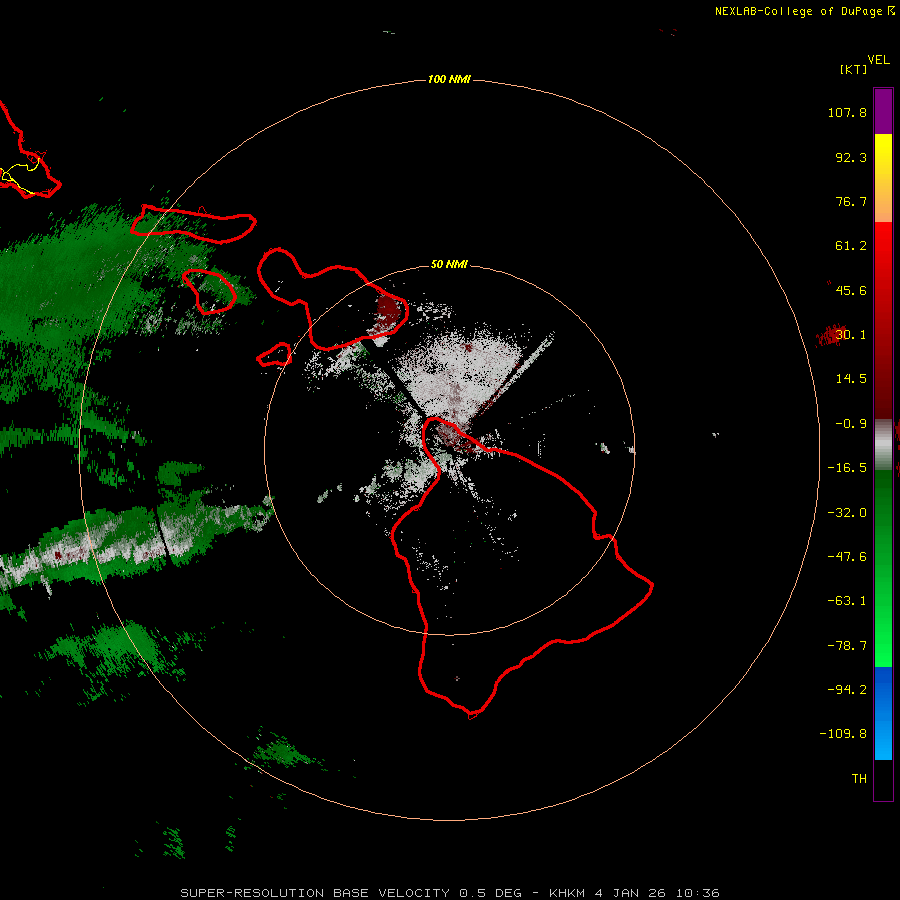Click the 76.7 scale value
The height and width of the screenshot is (900, 900).
coord(851,201)
